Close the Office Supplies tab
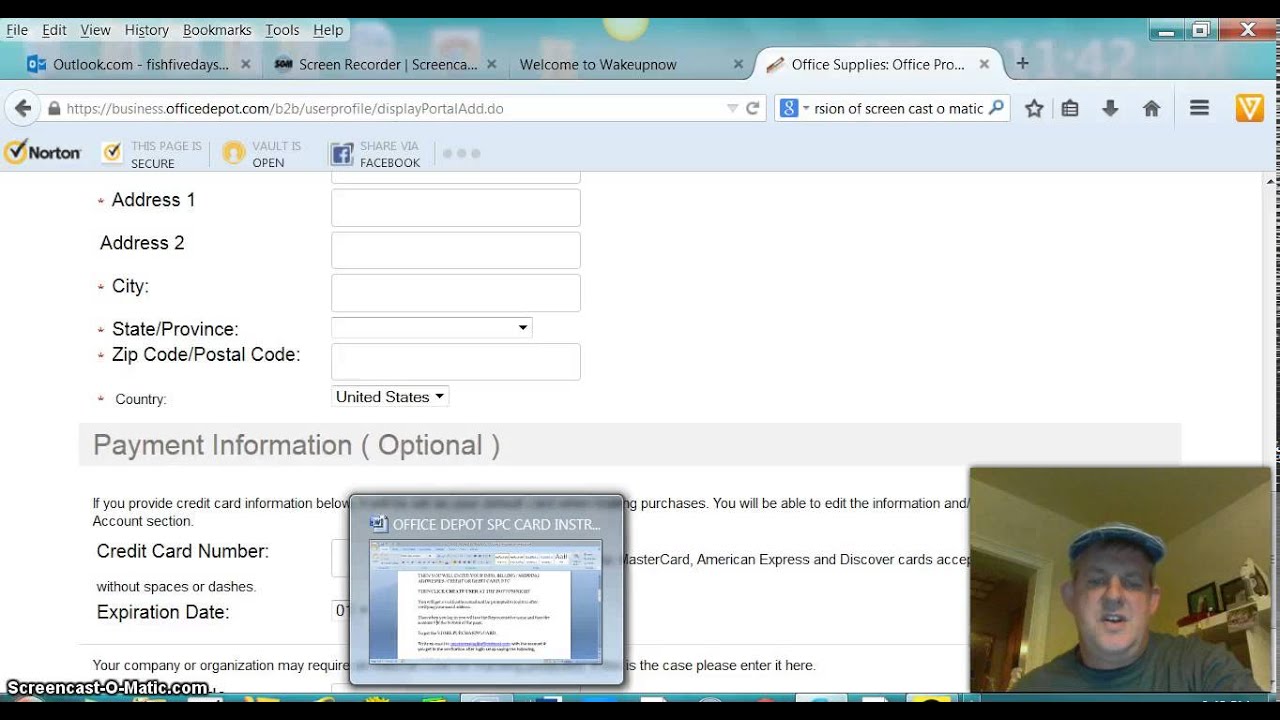Viewport: 1280px width, 720px height. (984, 64)
